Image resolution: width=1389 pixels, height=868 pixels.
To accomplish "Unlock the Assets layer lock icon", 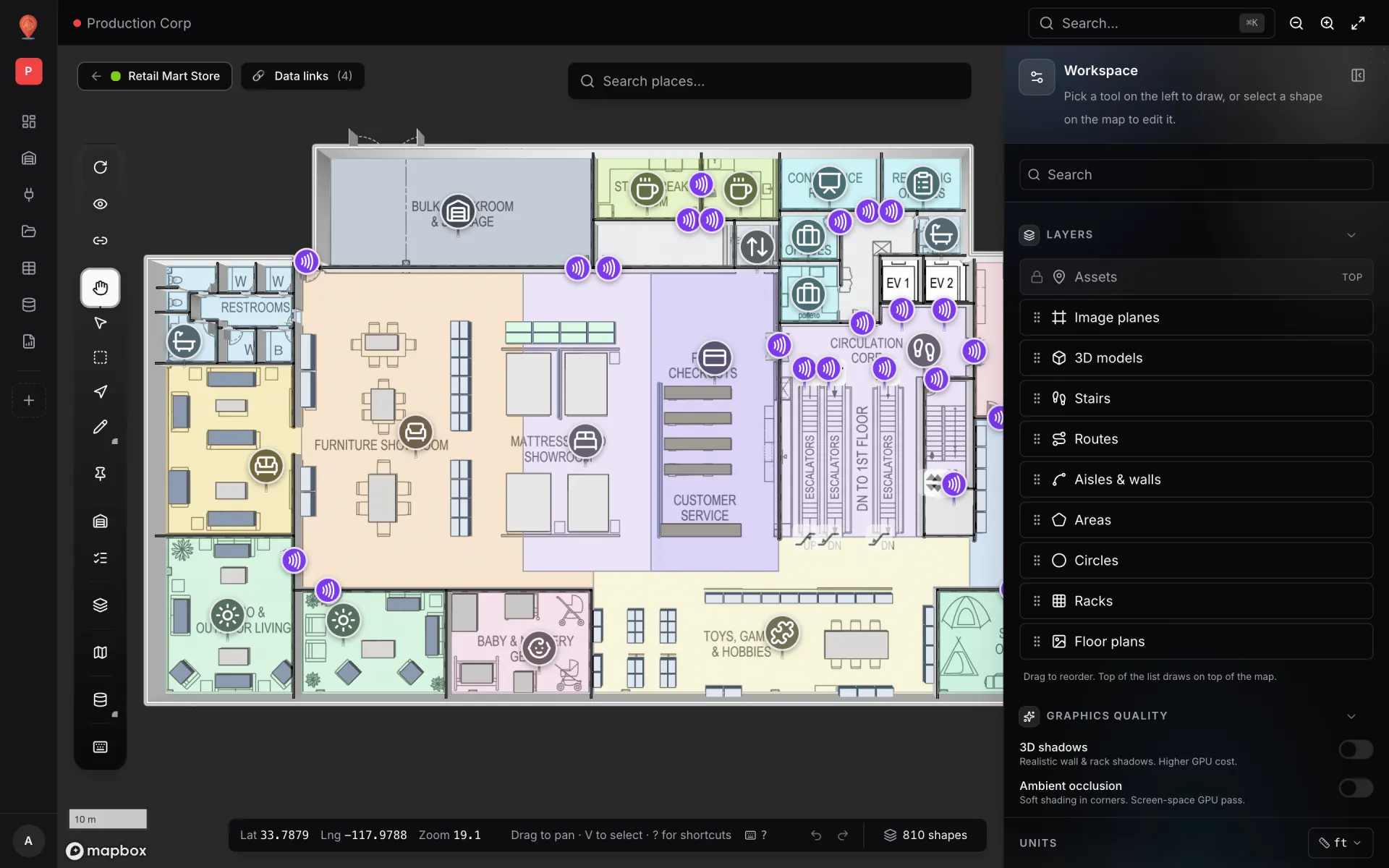I will [x=1037, y=277].
